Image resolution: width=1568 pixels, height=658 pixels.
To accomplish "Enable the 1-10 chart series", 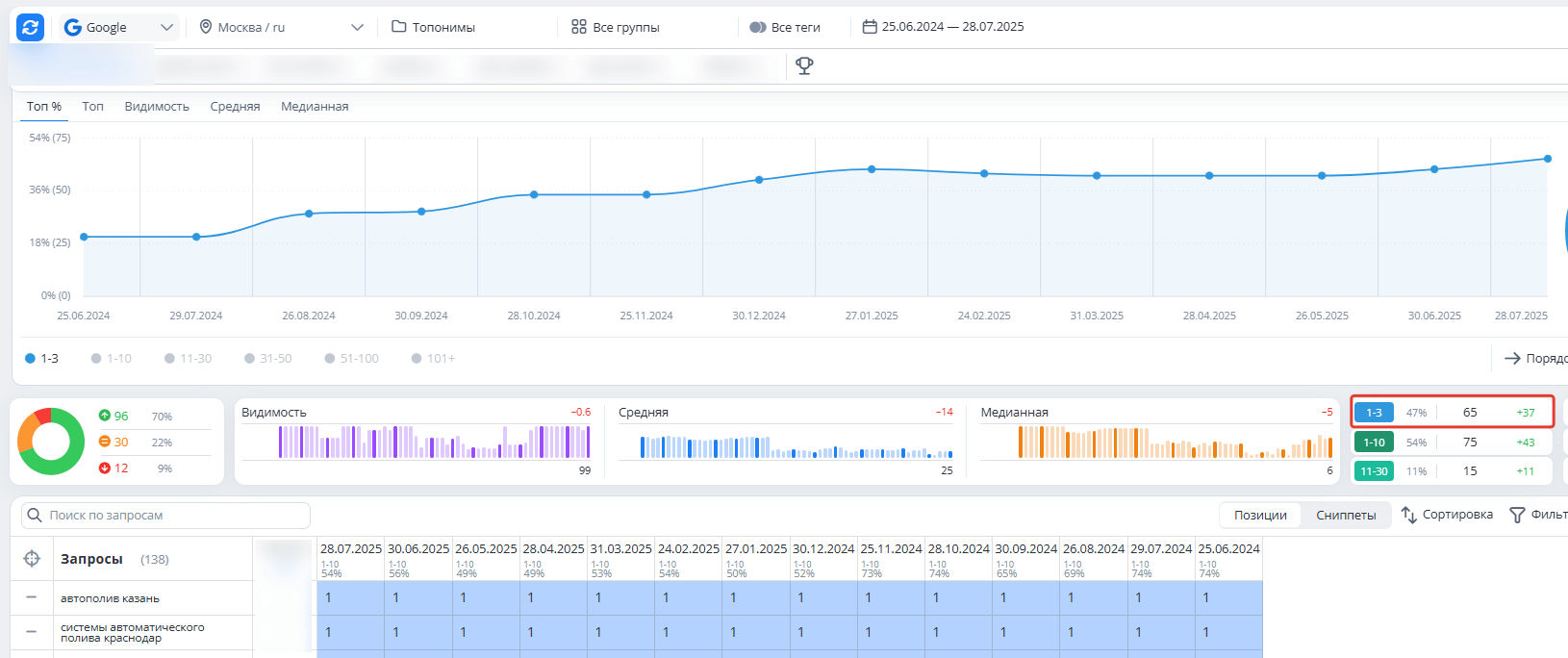I will pos(111,359).
